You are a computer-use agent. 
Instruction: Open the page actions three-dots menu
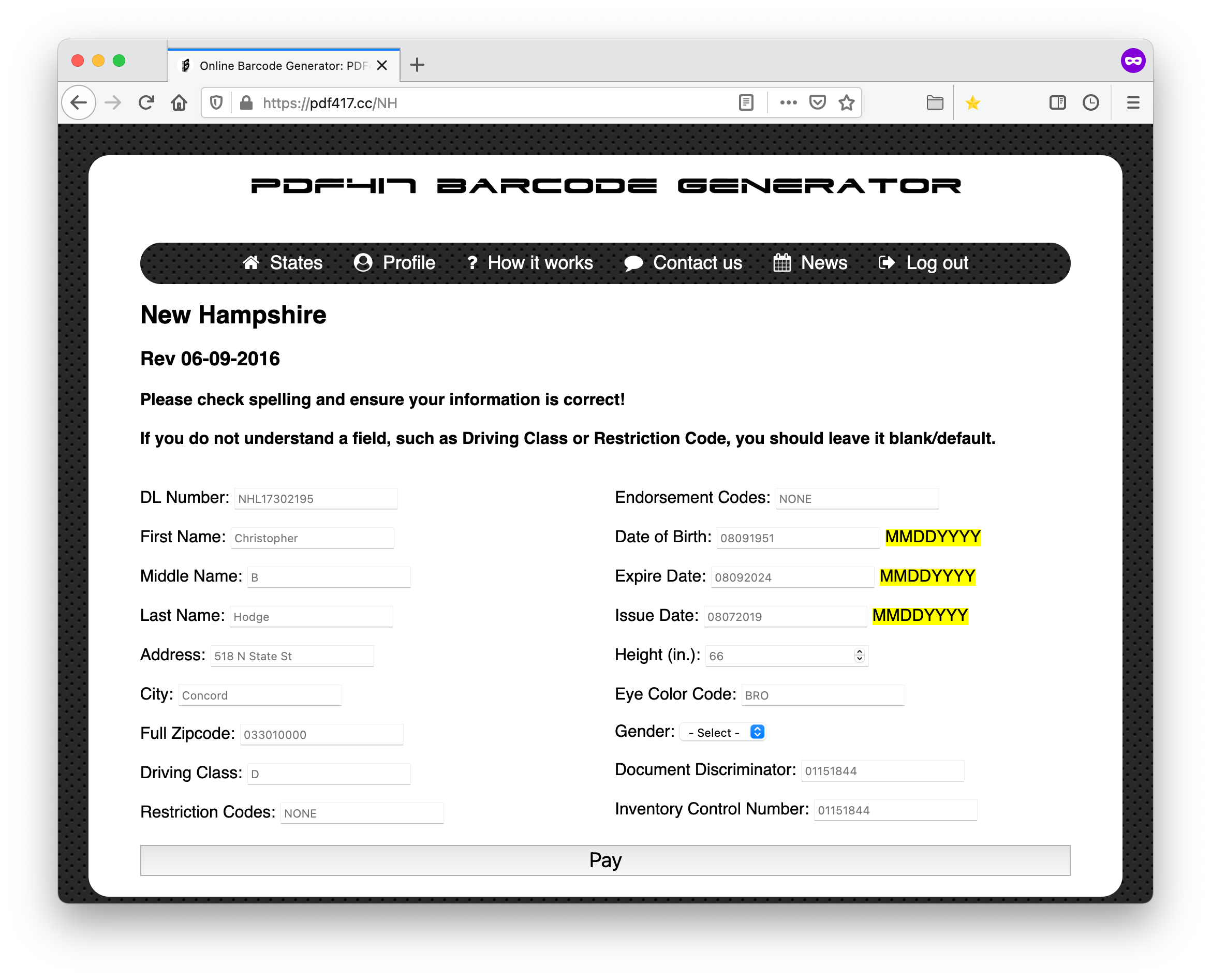[x=788, y=103]
